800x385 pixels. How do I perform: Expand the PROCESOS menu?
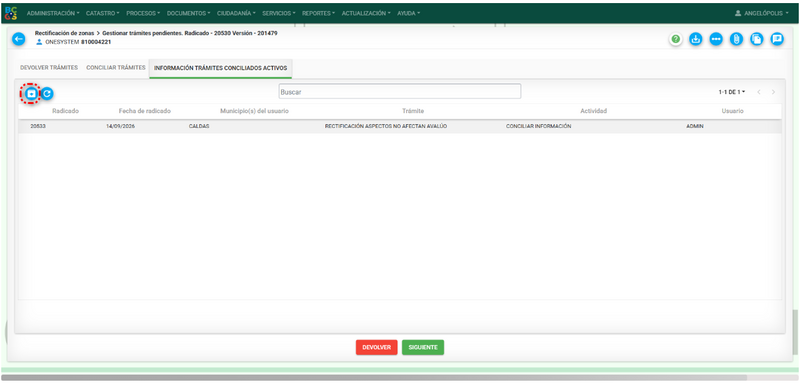point(143,13)
